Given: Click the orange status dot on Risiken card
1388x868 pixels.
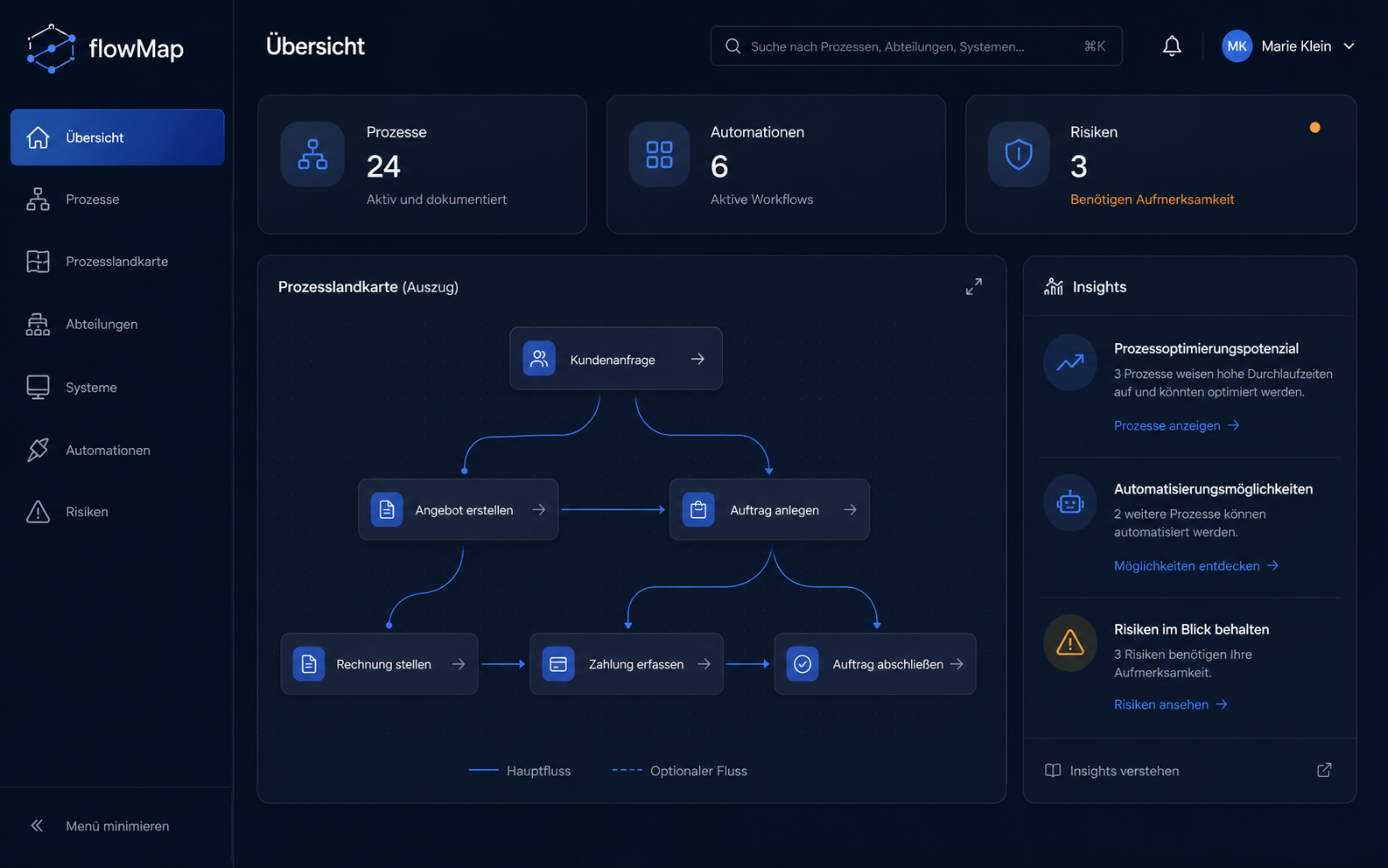Looking at the screenshot, I should point(1314,128).
